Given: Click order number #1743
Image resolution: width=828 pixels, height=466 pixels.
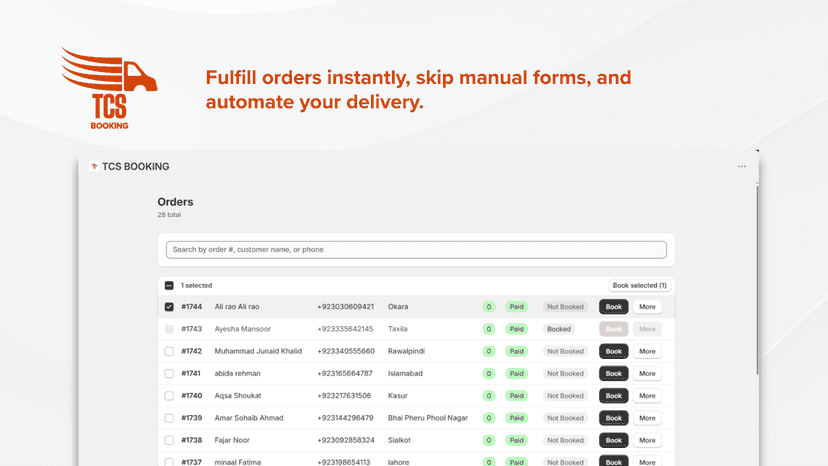Looking at the screenshot, I should [x=192, y=329].
